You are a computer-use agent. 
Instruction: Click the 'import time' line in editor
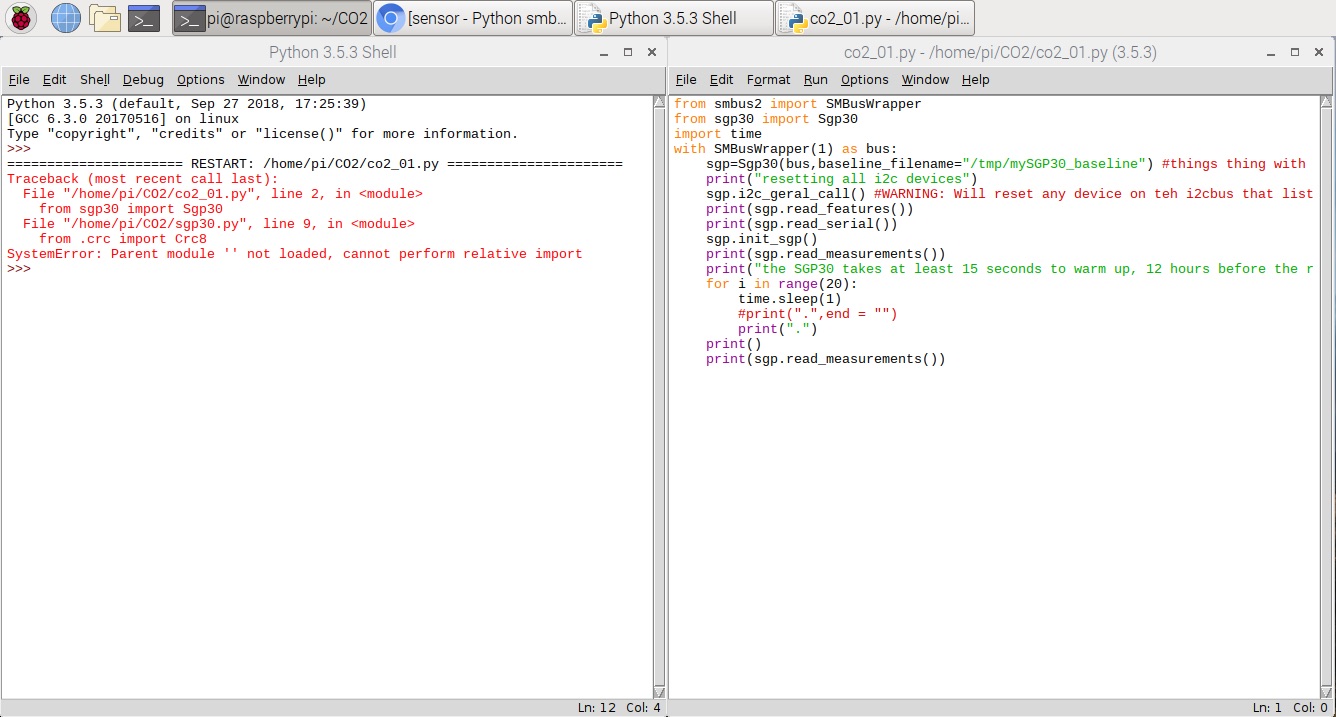click(x=718, y=134)
